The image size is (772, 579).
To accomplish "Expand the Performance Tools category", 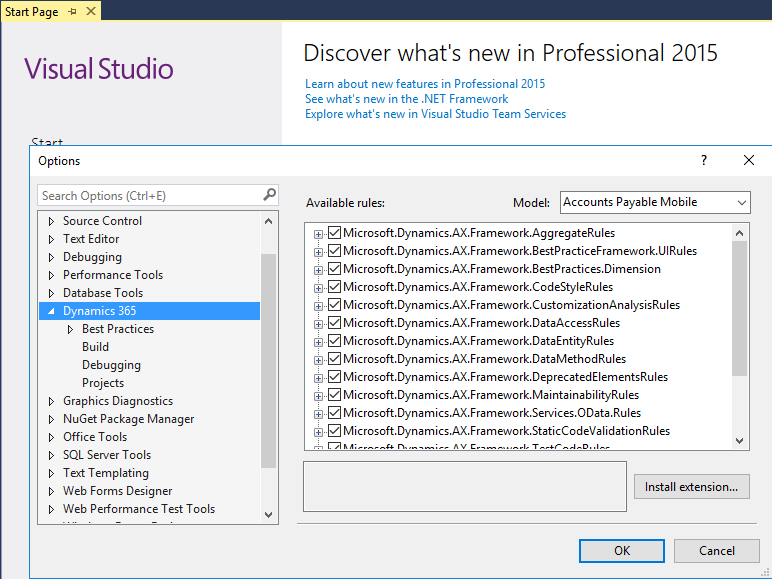I will pyautogui.click(x=51, y=275).
